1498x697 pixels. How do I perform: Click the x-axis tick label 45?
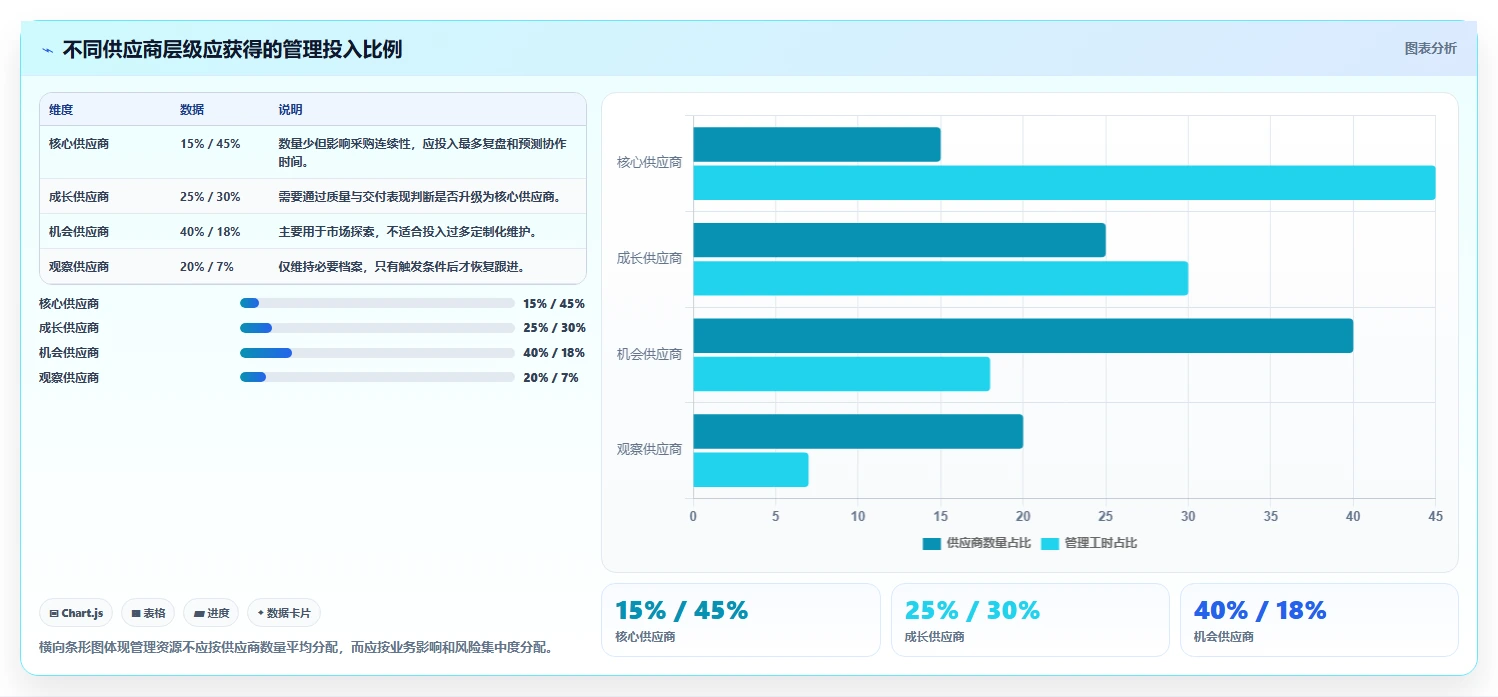tap(1435, 517)
